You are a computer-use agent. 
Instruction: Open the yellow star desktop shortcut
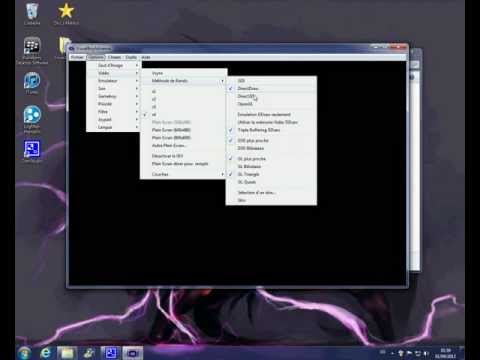(x=66, y=14)
